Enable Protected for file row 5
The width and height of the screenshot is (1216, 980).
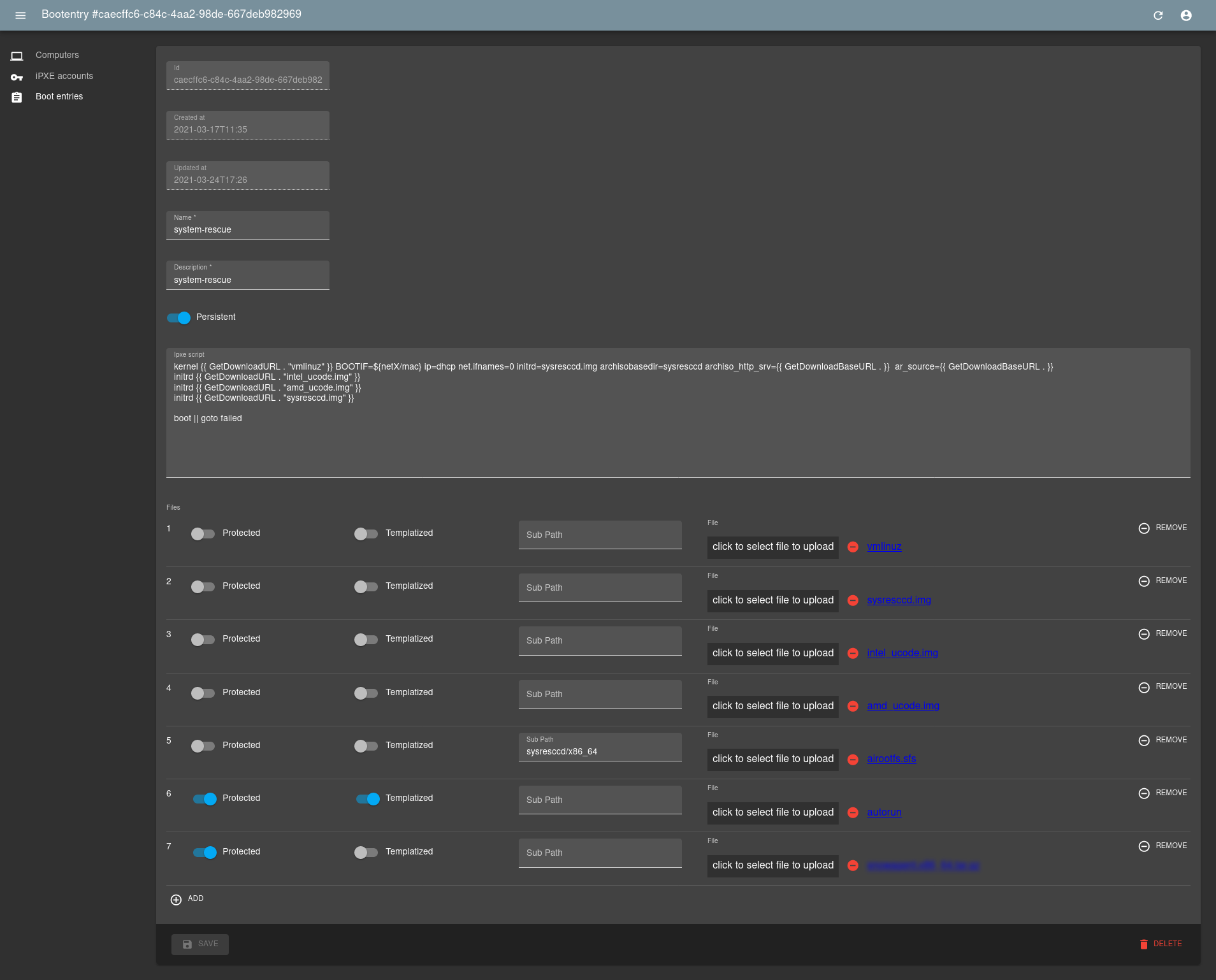point(203,746)
